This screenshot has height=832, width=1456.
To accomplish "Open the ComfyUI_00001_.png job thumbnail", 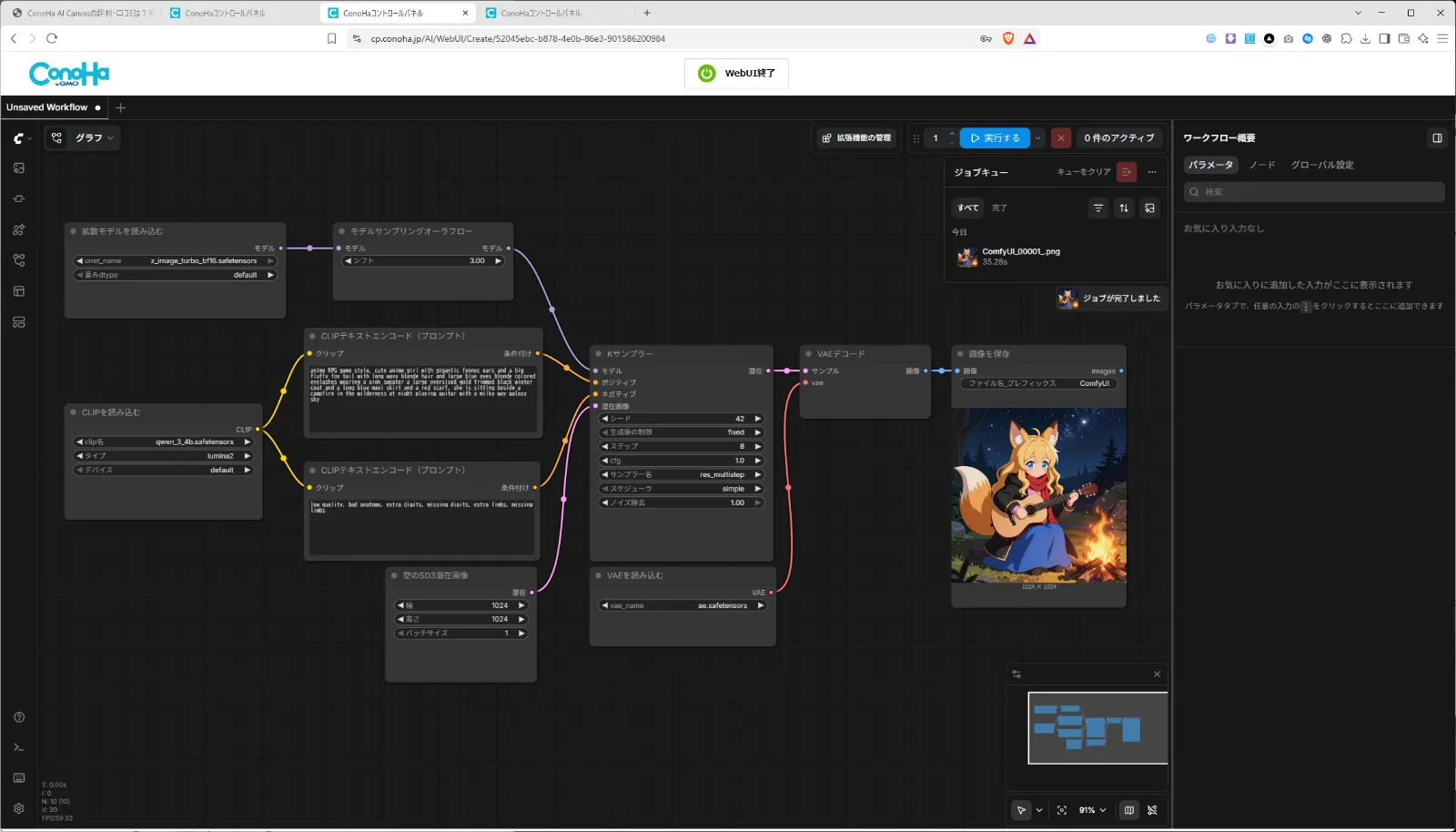I will 966,258.
